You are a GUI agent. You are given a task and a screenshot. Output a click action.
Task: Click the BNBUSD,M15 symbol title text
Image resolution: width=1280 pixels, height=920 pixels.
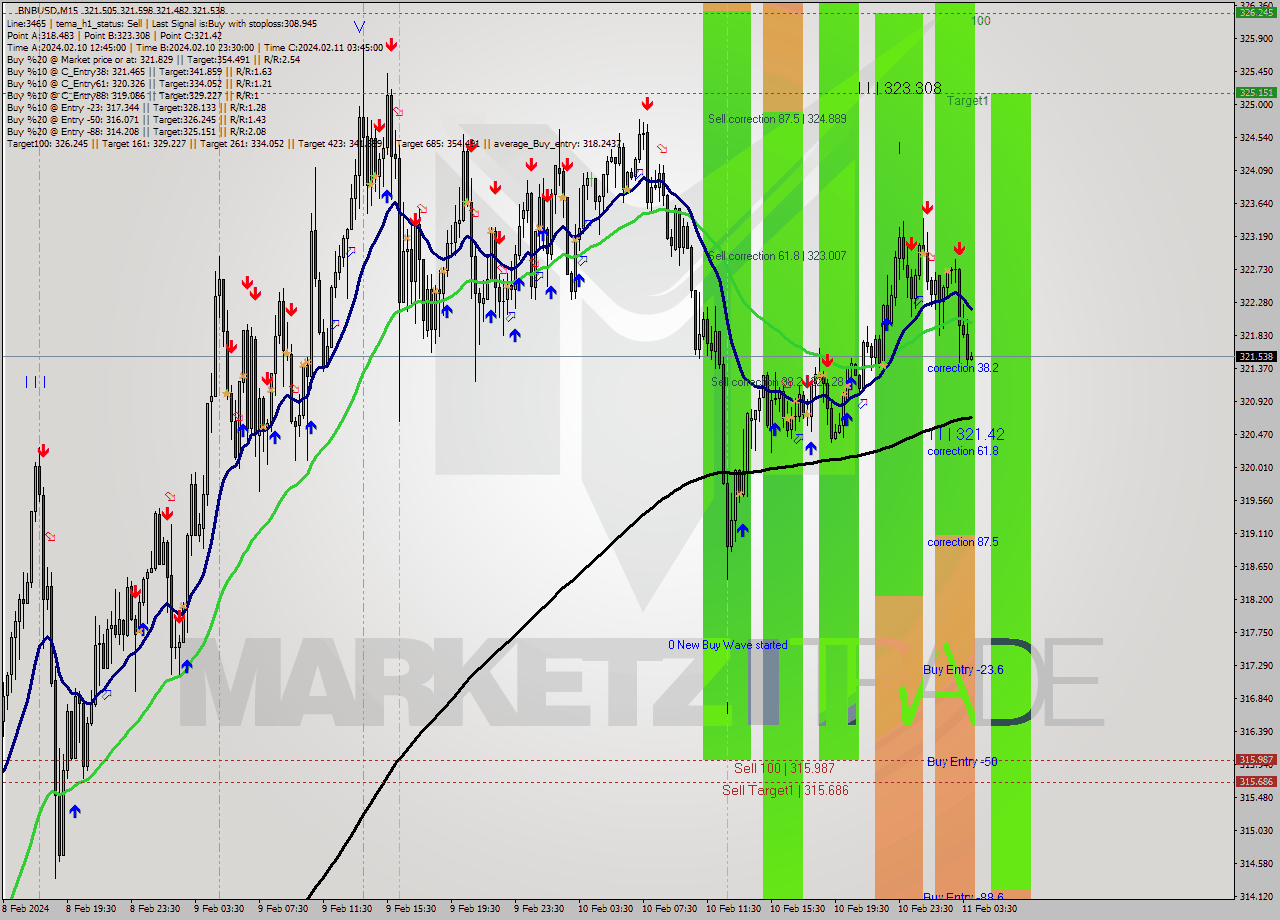click(50, 10)
